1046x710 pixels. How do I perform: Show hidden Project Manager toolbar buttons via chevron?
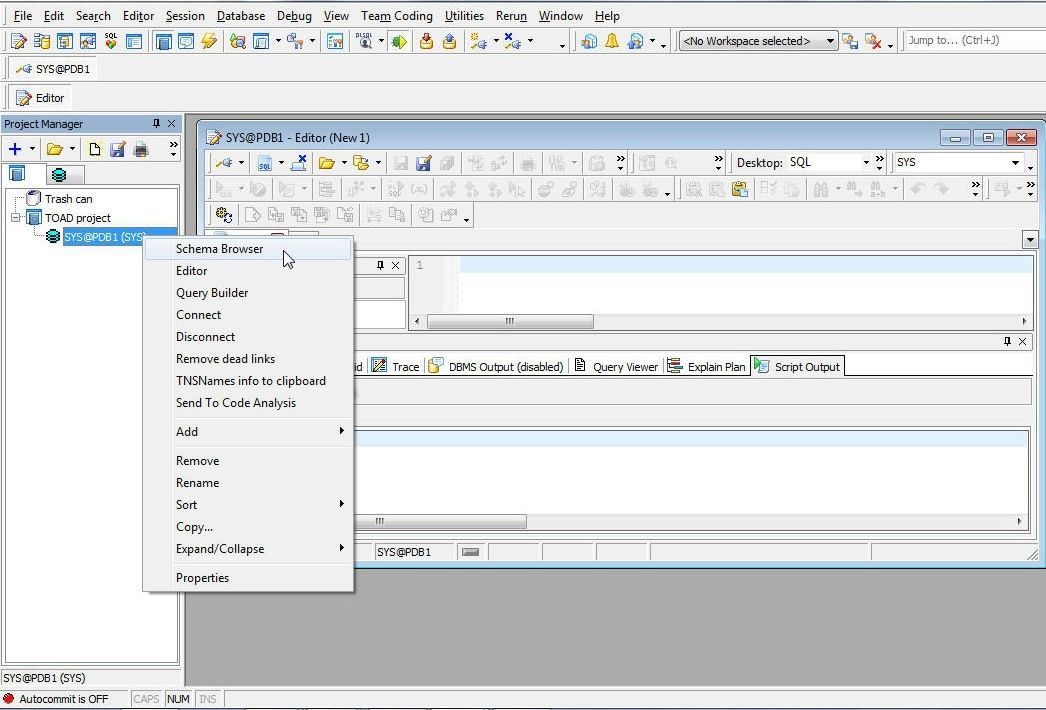point(173,148)
